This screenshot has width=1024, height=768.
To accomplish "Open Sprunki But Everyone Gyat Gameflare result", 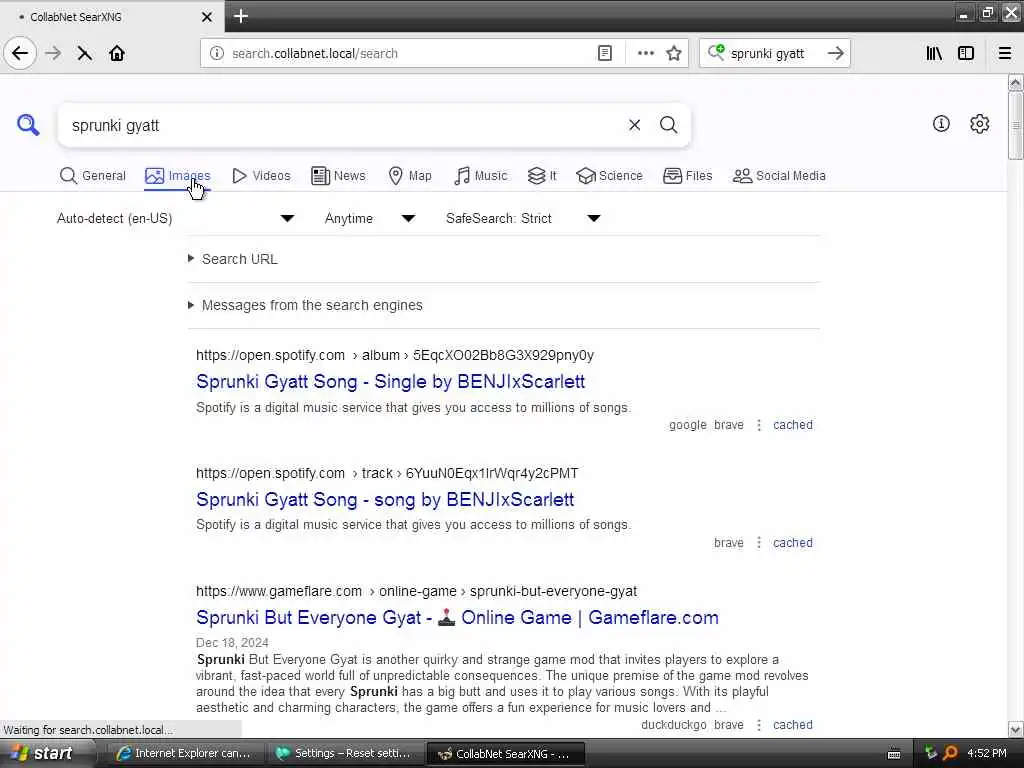I will point(457,618).
